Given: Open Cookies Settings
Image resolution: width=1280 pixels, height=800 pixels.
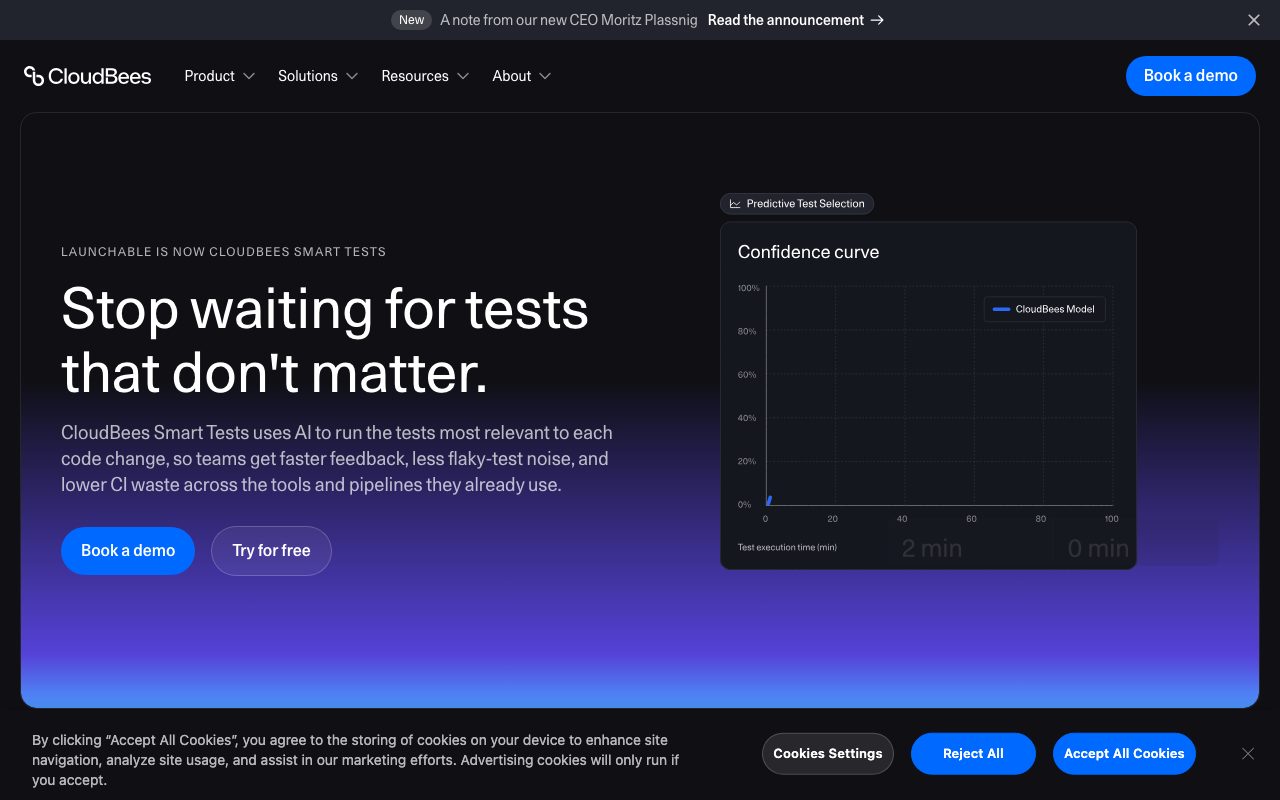Looking at the screenshot, I should point(828,754).
